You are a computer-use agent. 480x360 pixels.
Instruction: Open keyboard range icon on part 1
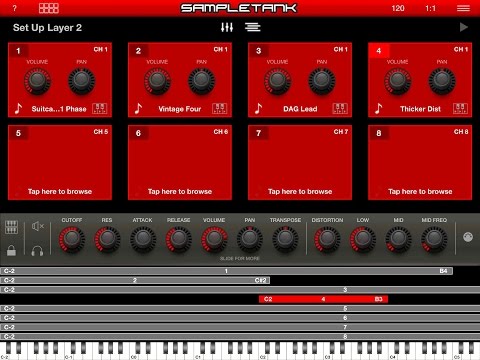(x=100, y=108)
